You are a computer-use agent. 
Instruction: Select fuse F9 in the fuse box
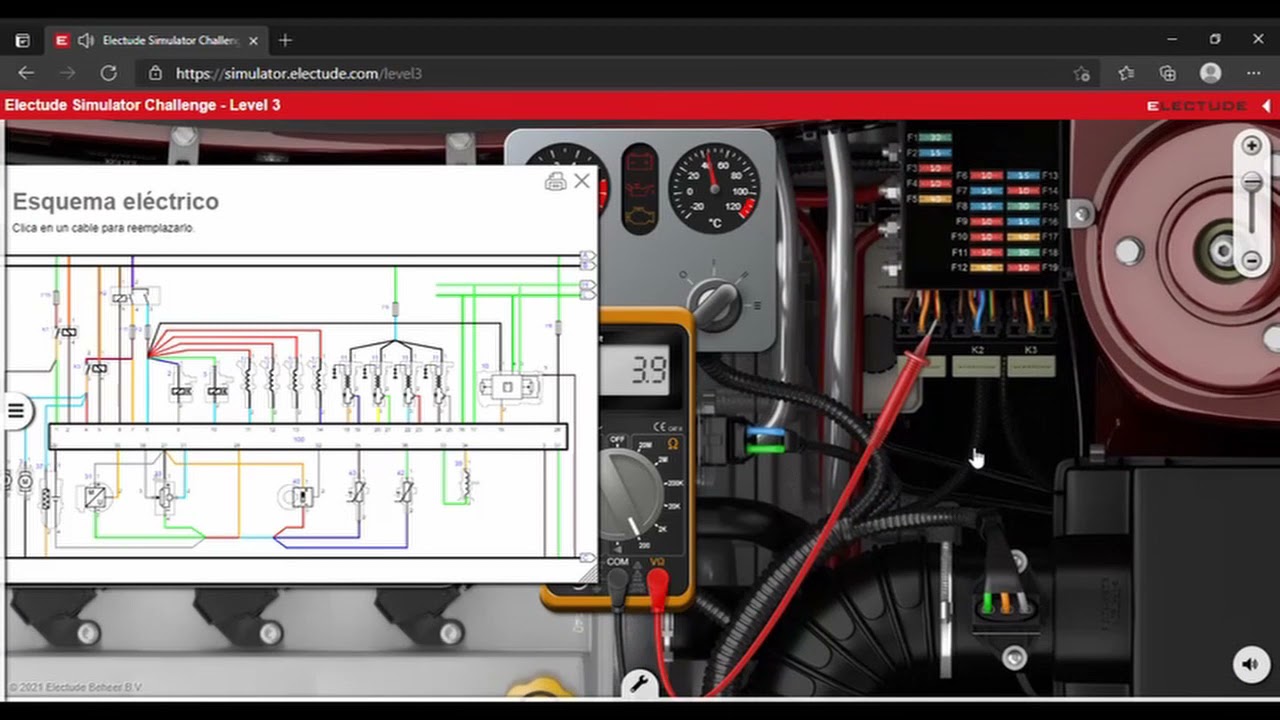pos(986,221)
